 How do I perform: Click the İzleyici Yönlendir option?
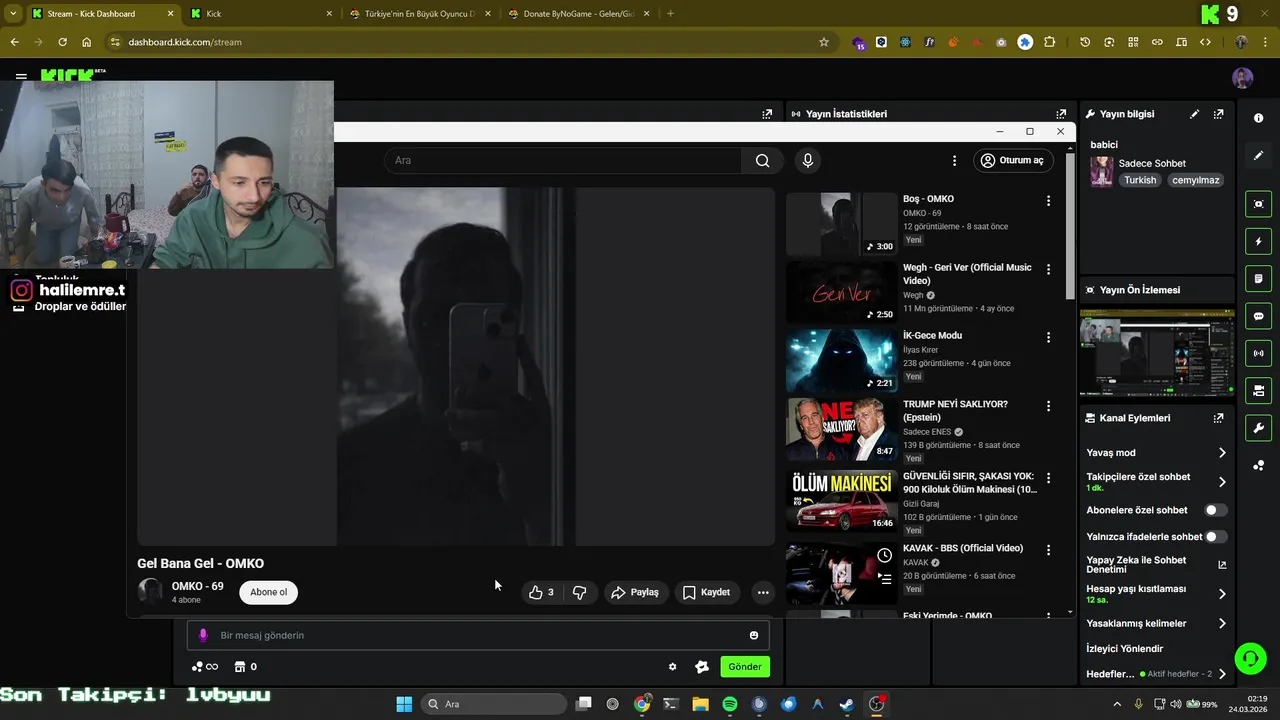(1125, 649)
